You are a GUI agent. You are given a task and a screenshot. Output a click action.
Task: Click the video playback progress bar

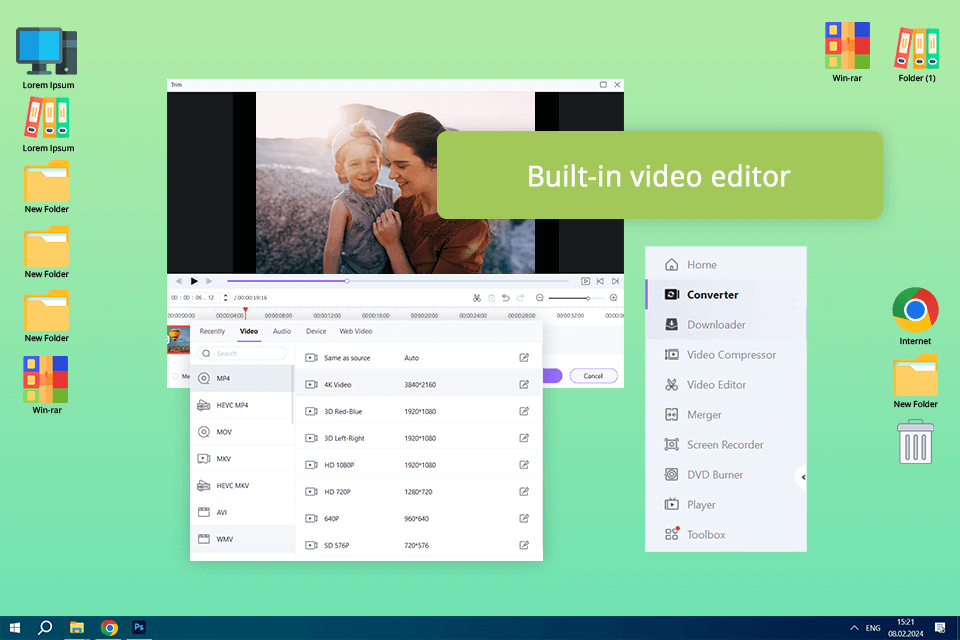point(398,281)
